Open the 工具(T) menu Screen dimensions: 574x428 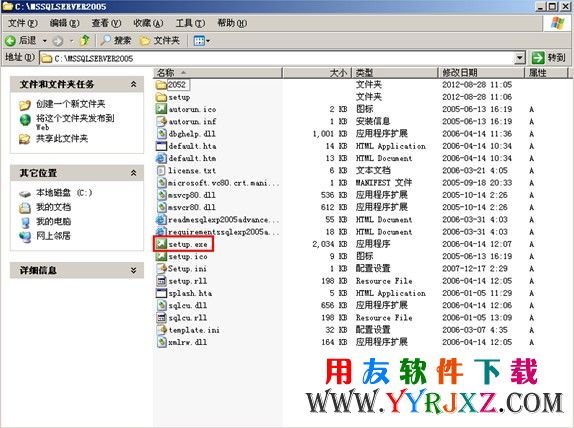coord(190,23)
